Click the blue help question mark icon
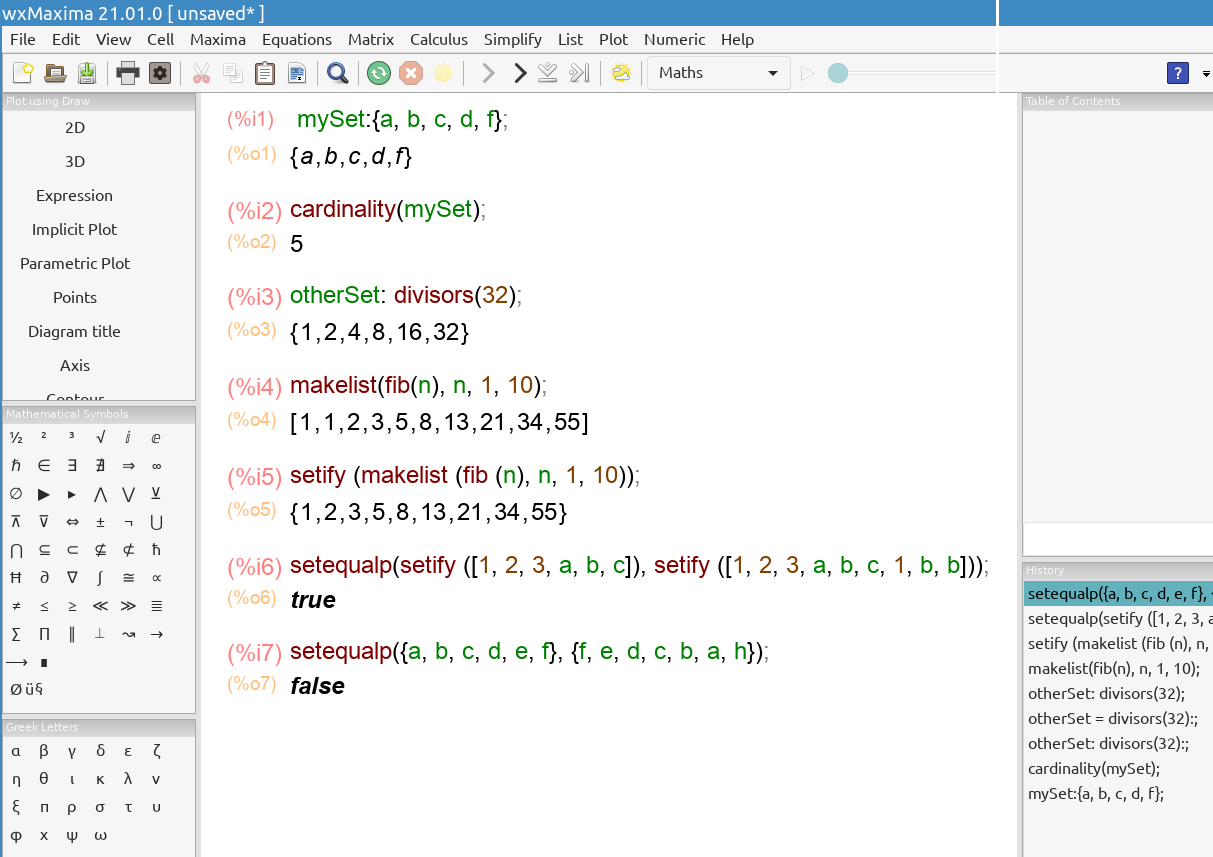This screenshot has height=857, width=1213. pyautogui.click(x=1178, y=73)
